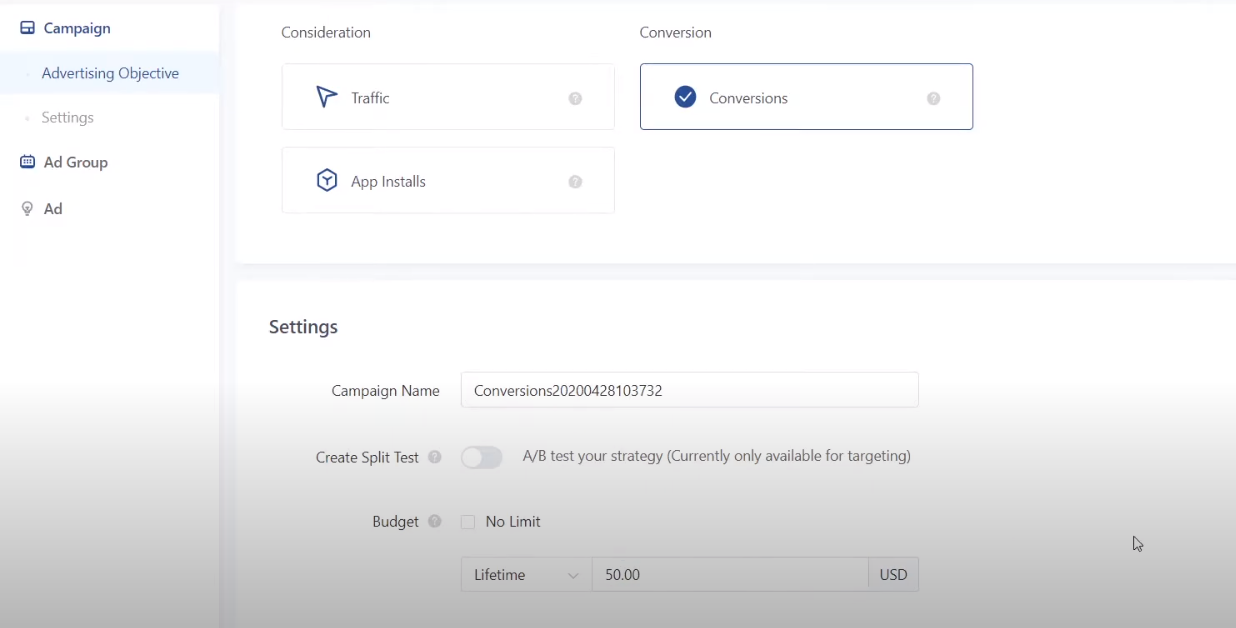Image resolution: width=1236 pixels, height=628 pixels.
Task: Click help icon beside Create Split Test
Action: pos(434,457)
